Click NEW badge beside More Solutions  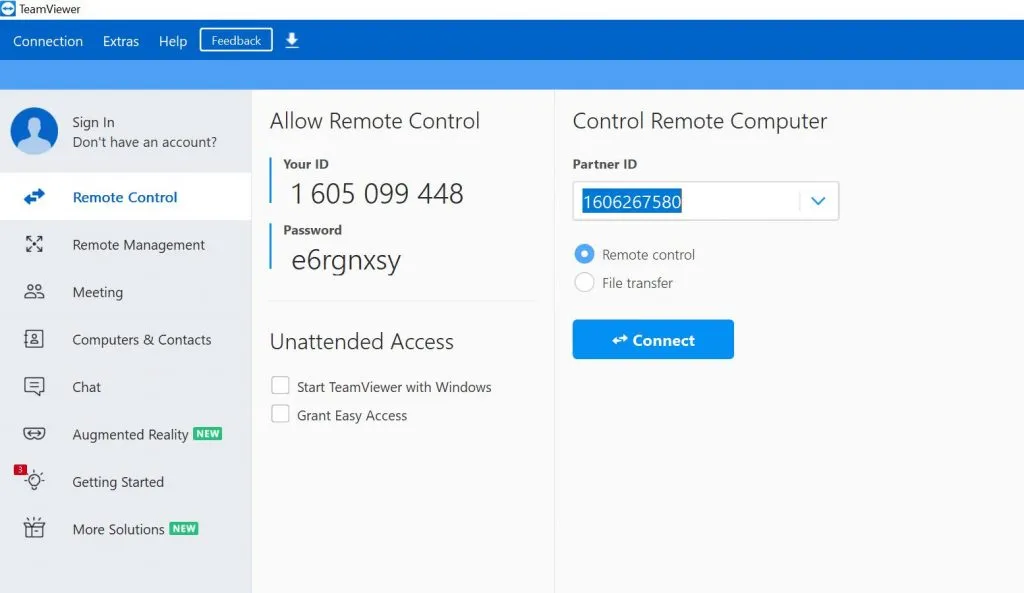(x=184, y=528)
